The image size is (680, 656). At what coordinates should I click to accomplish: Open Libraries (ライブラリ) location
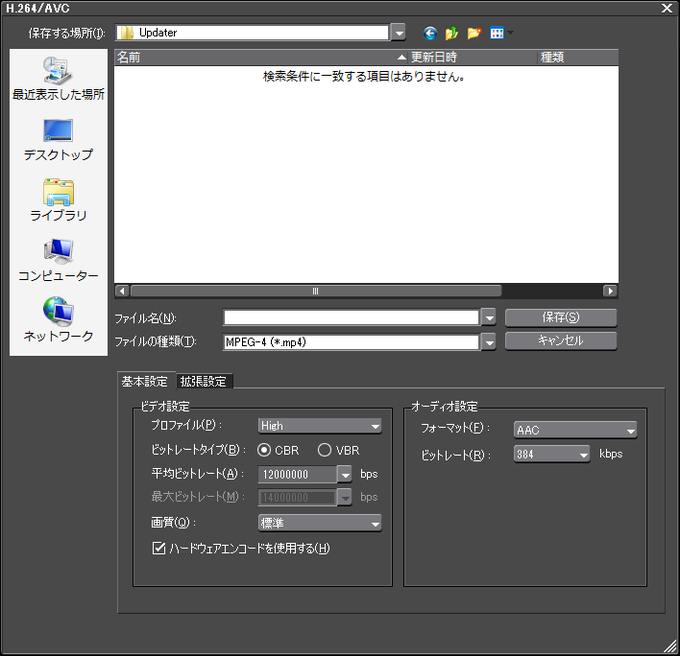click(59, 200)
